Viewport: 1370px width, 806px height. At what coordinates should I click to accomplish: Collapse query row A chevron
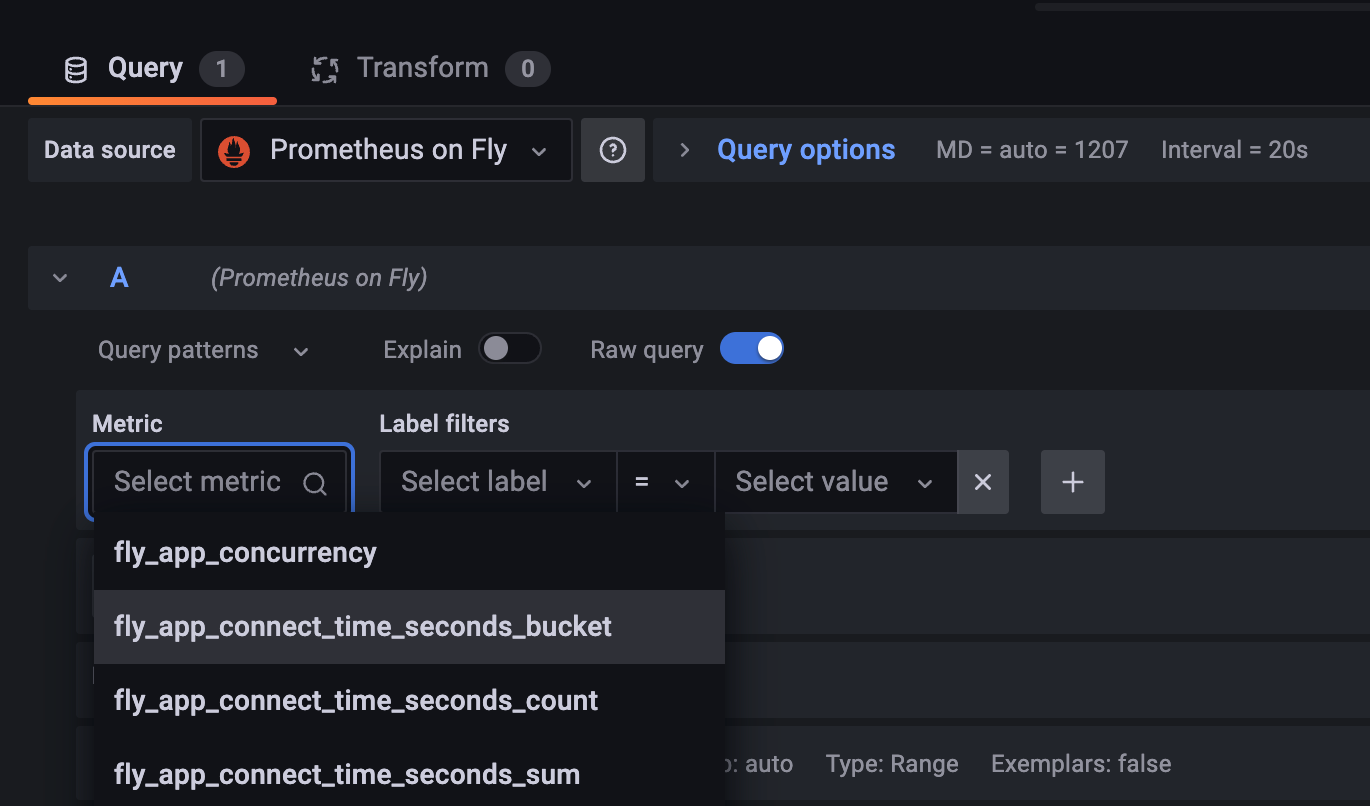tap(60, 278)
